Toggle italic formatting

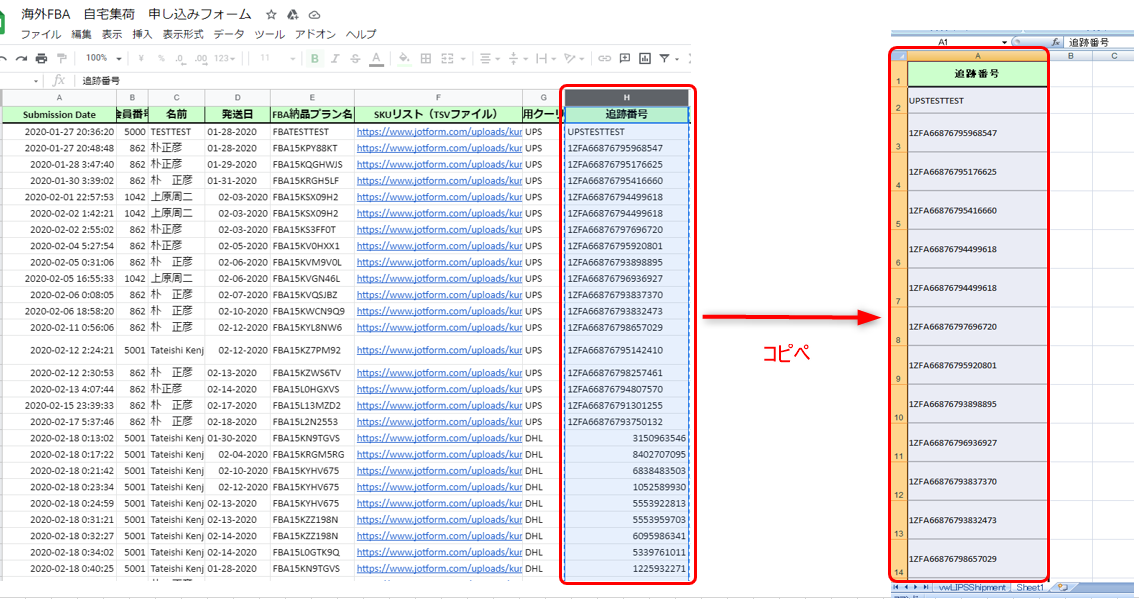pos(335,59)
